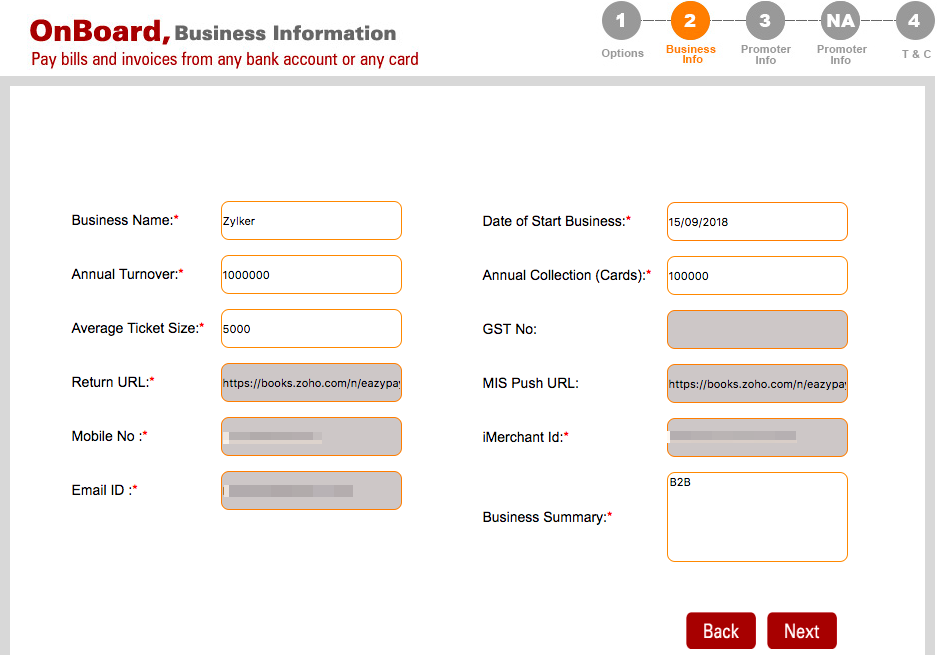
Task: Select the Annual Turnover input field
Action: (x=310, y=274)
